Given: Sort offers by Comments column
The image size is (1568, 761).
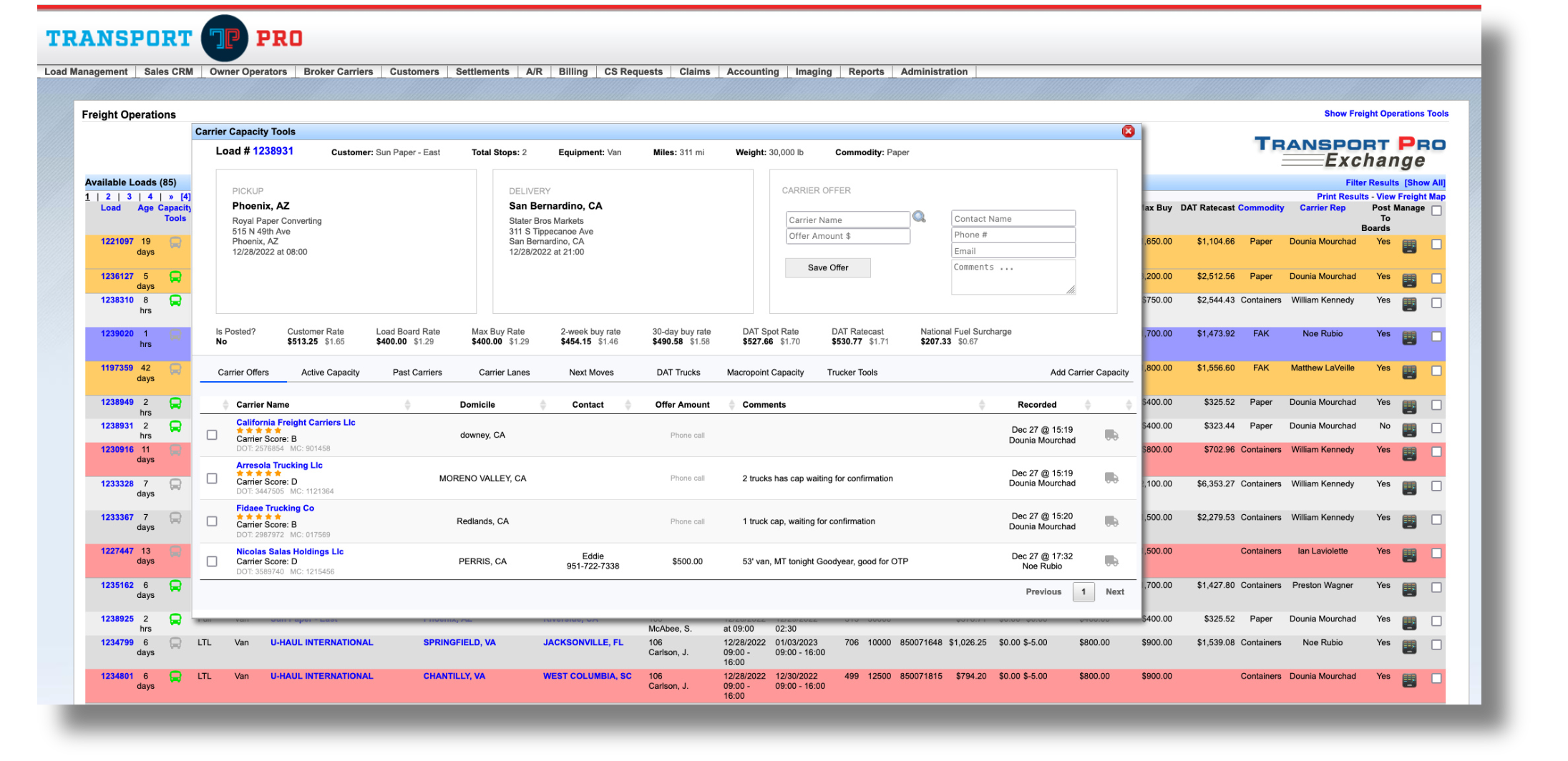Looking at the screenshot, I should [x=764, y=405].
